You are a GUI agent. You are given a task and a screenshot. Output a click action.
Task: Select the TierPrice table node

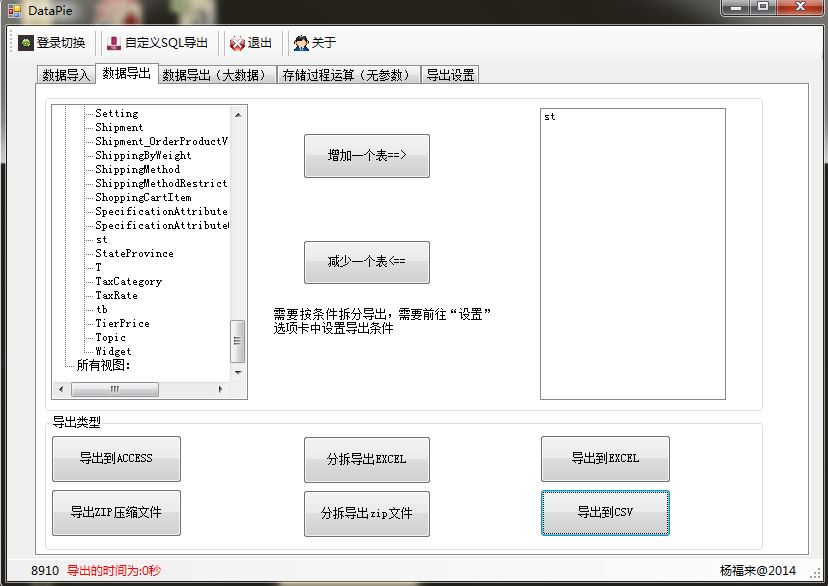click(122, 324)
